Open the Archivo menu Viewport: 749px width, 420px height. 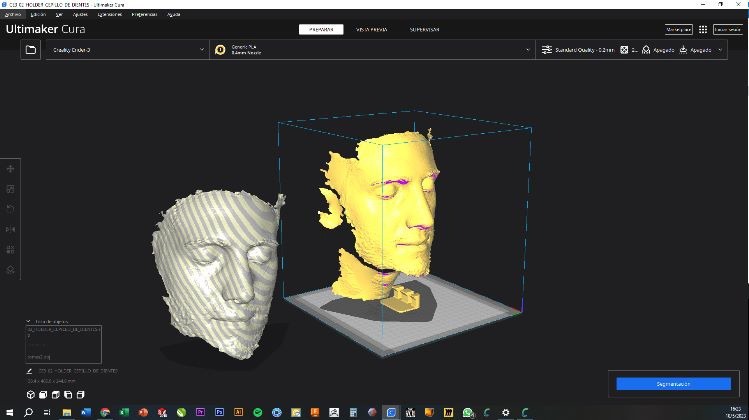coord(12,14)
